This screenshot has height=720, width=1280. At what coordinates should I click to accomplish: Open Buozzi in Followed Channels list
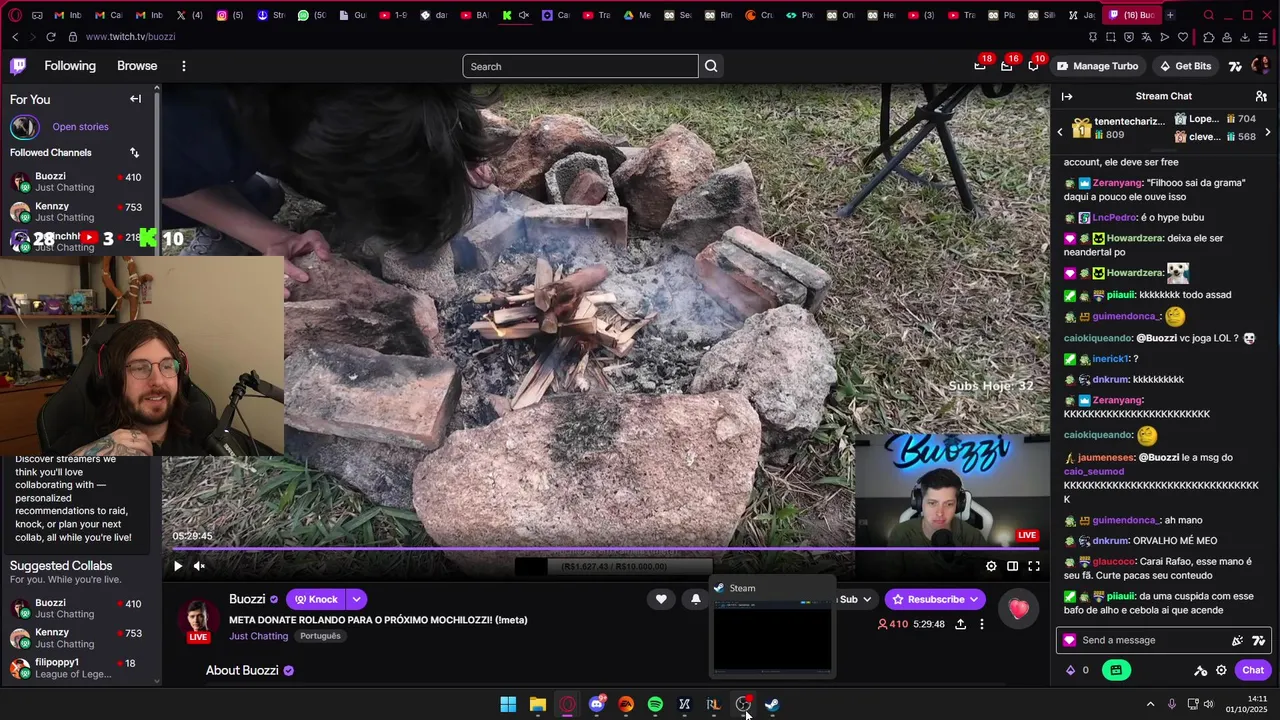pyautogui.click(x=78, y=181)
